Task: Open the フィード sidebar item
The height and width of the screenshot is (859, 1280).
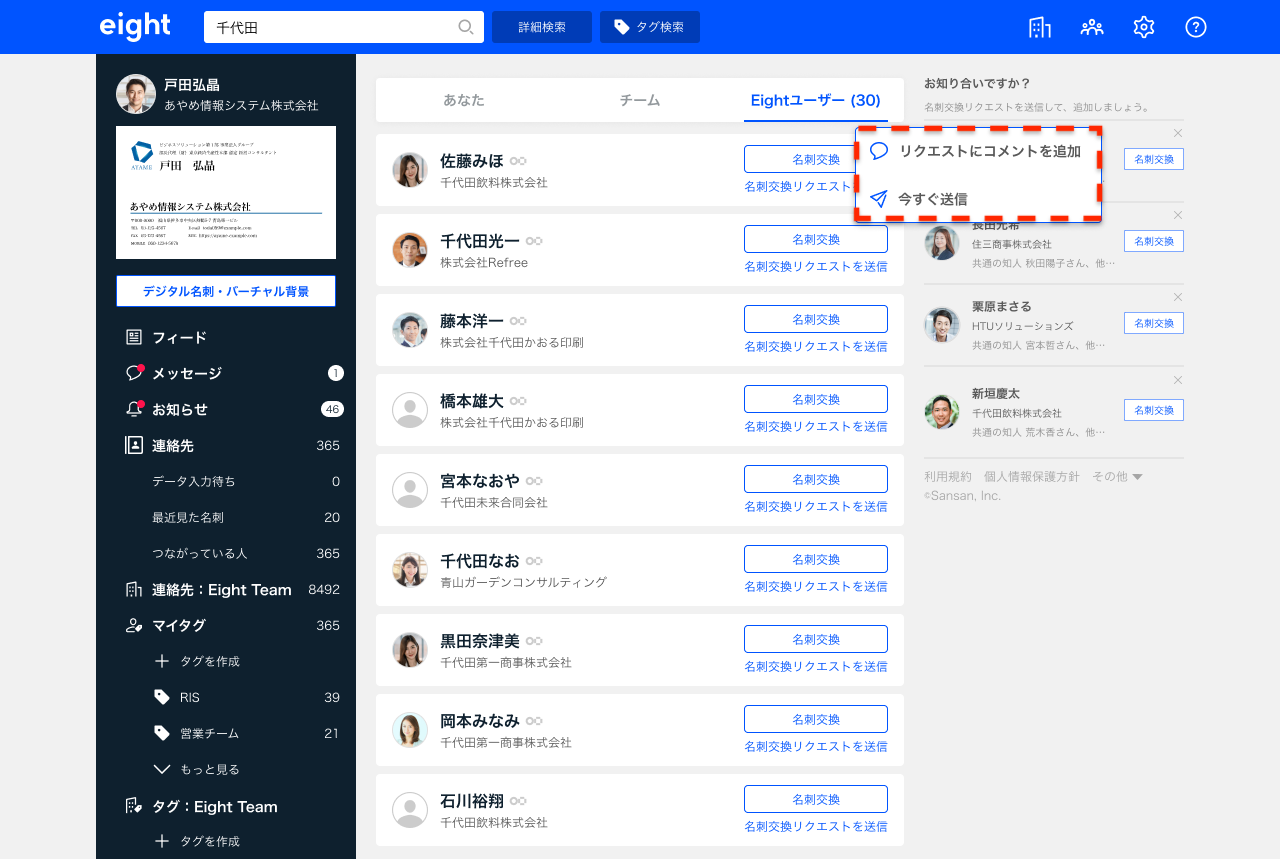Action: click(179, 337)
